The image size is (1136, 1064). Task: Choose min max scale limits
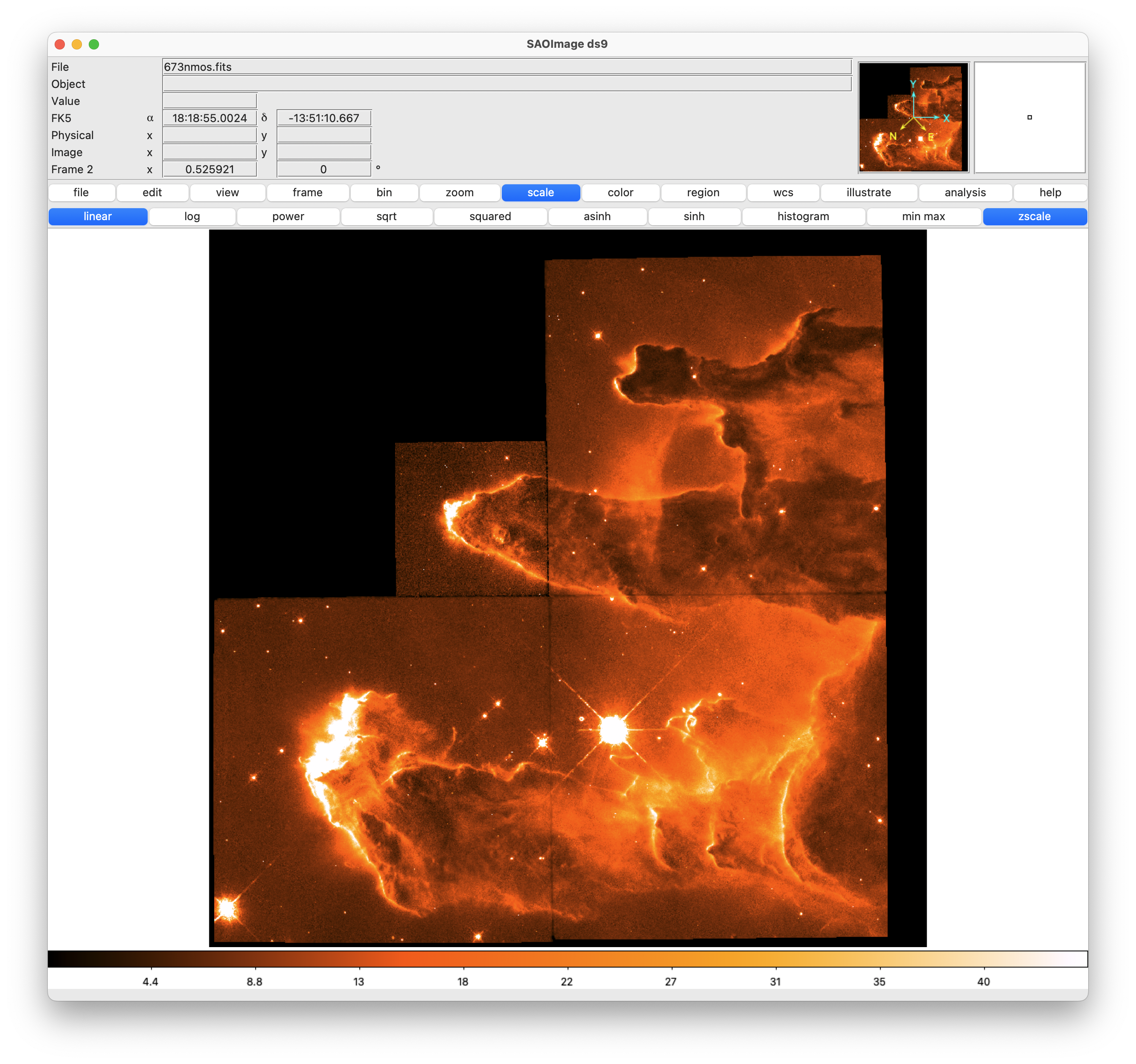click(923, 216)
